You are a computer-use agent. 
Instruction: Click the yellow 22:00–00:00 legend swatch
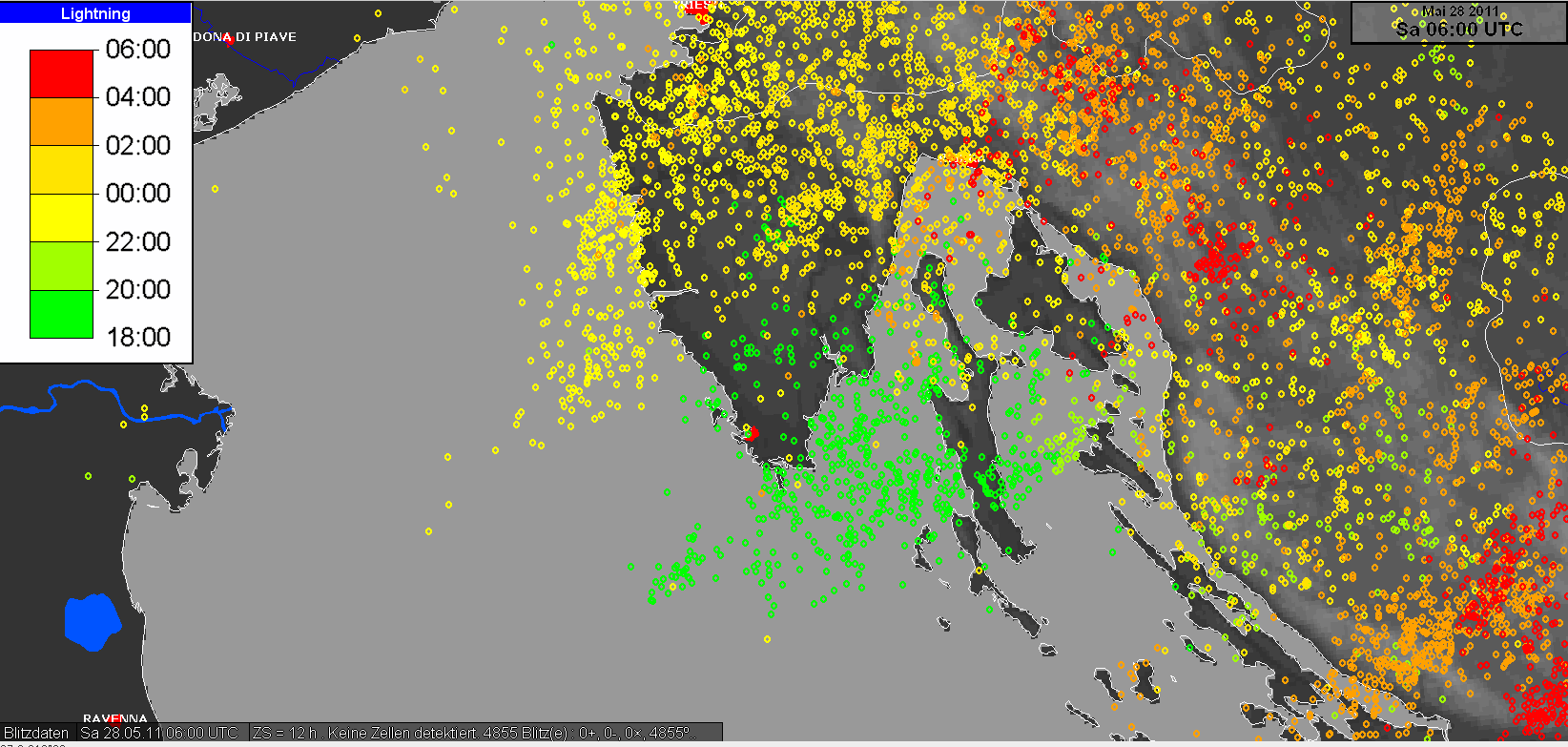pos(62,218)
